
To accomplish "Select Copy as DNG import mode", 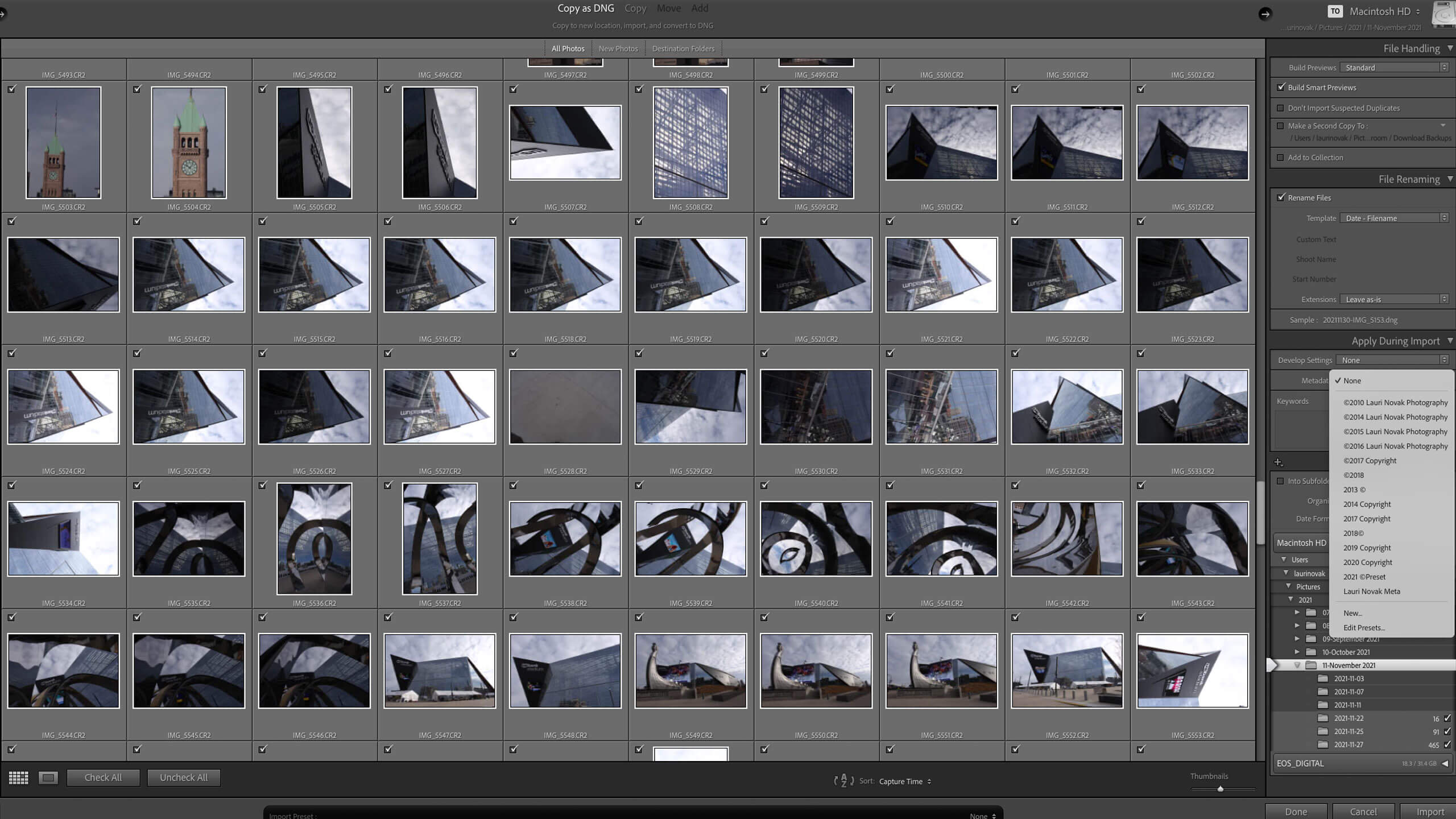I will point(585,9).
